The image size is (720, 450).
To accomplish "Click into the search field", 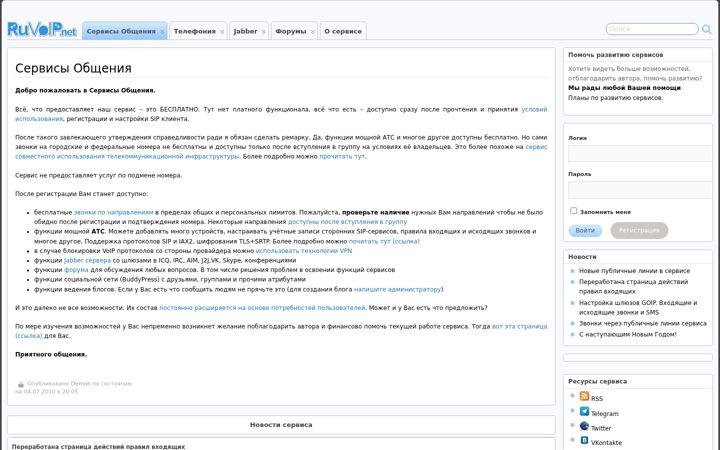I will [652, 29].
